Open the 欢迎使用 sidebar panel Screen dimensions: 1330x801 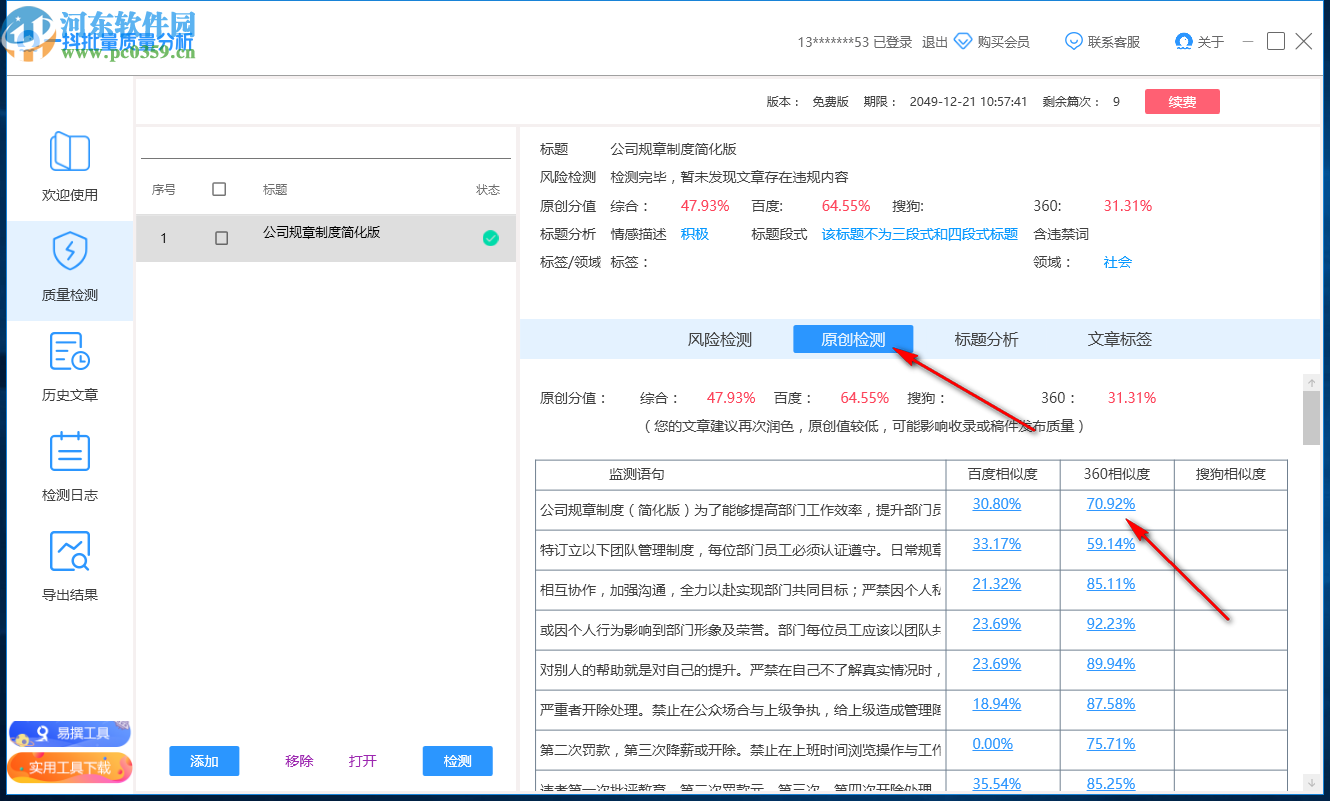[x=70, y=168]
